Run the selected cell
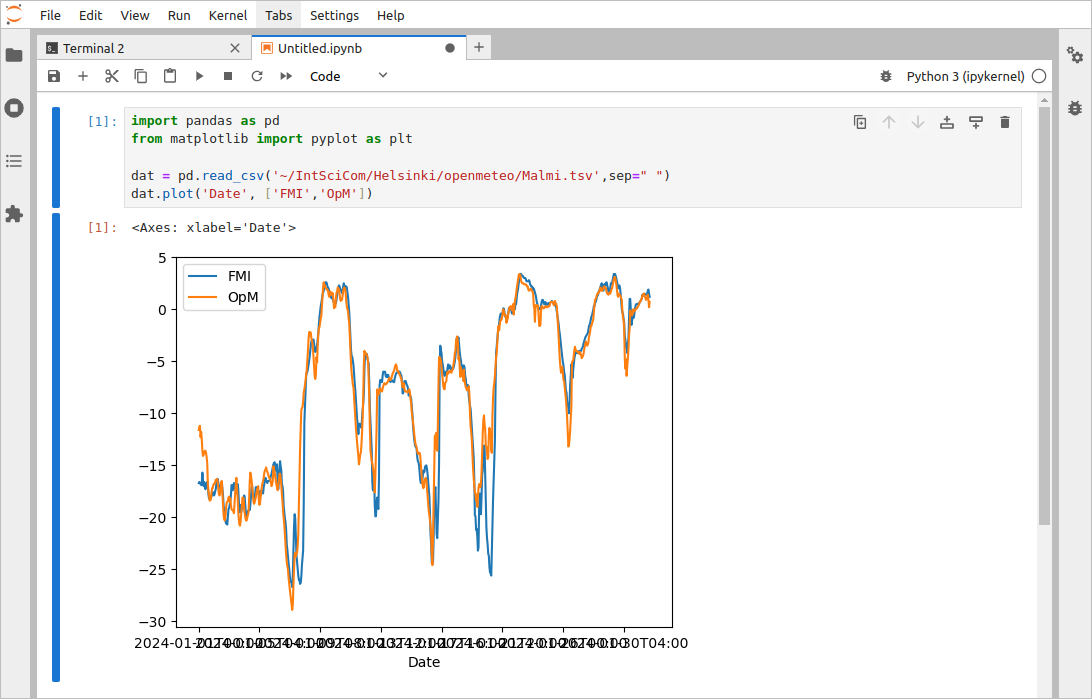The image size is (1092, 699). point(199,76)
